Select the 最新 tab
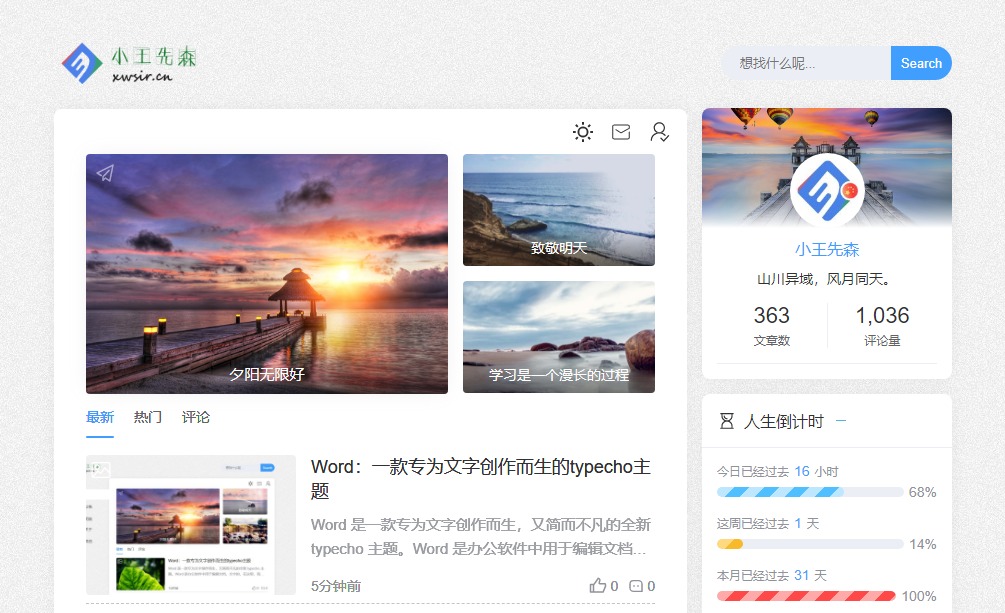This screenshot has height=613, width=1005. point(100,417)
